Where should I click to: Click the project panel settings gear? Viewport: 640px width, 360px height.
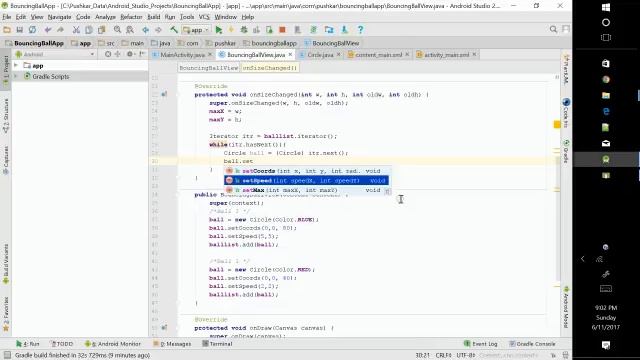(130, 54)
